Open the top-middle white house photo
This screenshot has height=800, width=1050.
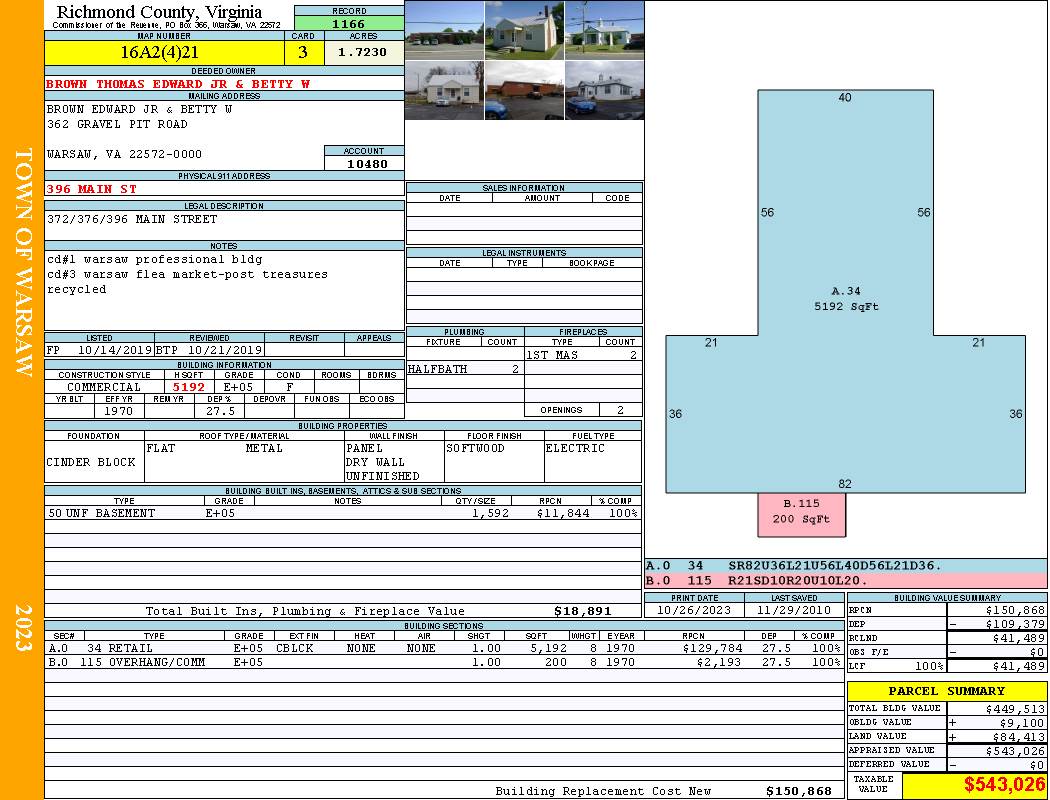524,30
